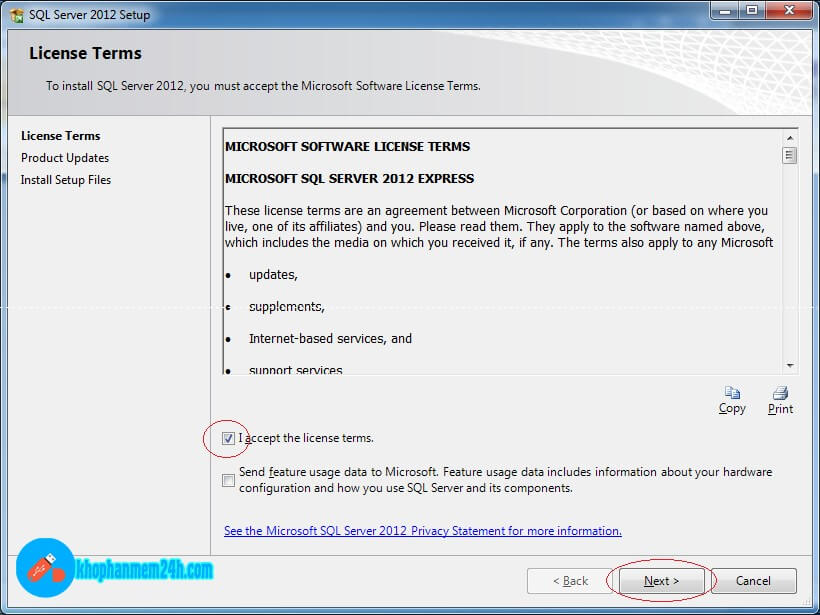Click the greyed-out Back button
820x615 pixels.
571,581
